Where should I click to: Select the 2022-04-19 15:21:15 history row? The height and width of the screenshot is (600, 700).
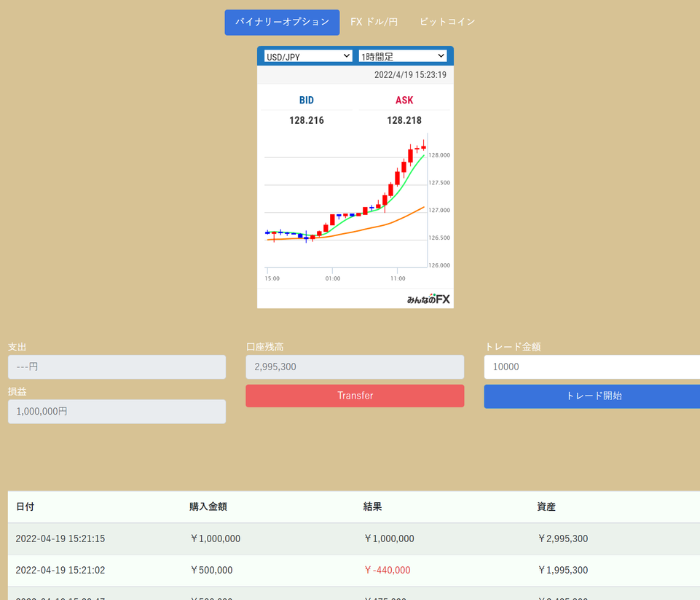(x=60, y=538)
